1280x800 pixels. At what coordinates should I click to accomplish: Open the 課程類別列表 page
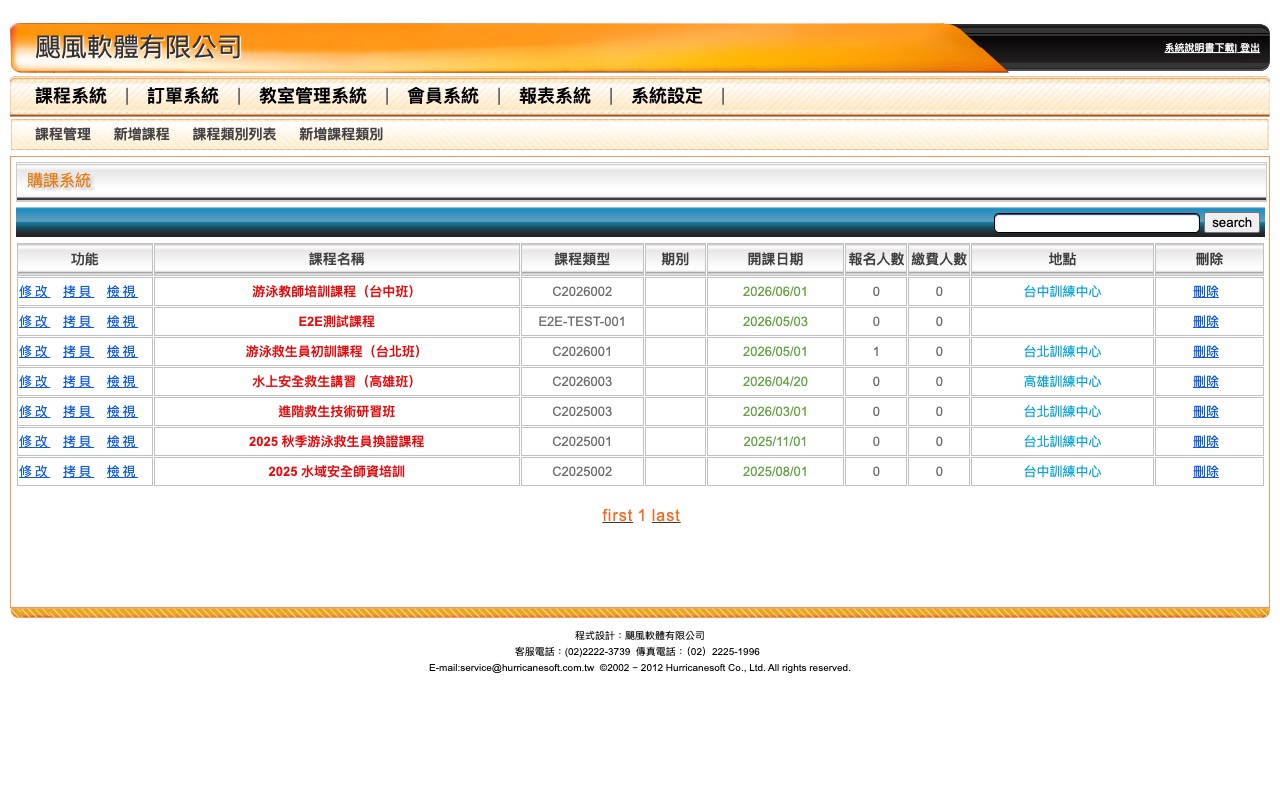(x=234, y=134)
